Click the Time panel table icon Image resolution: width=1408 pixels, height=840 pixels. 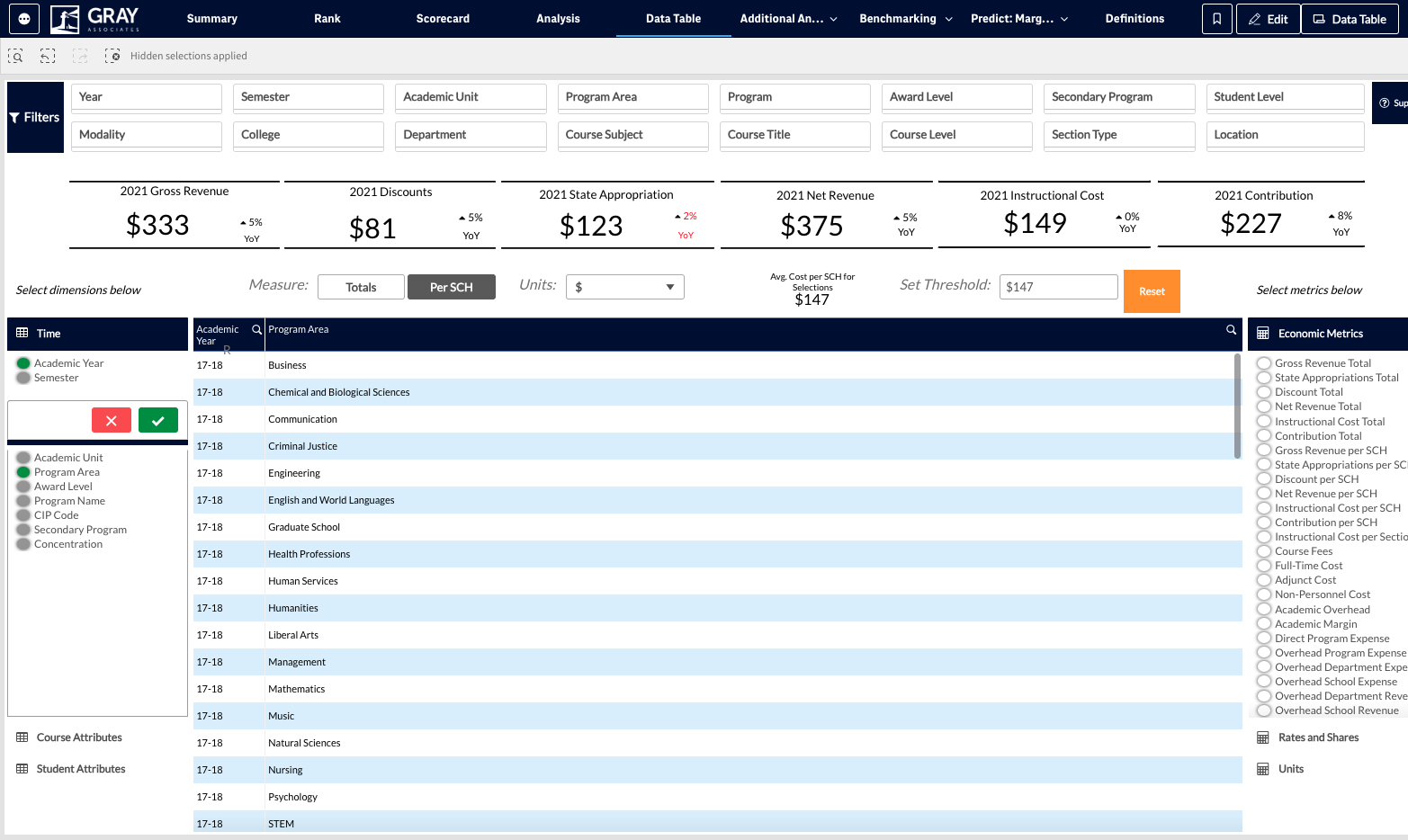point(22,333)
